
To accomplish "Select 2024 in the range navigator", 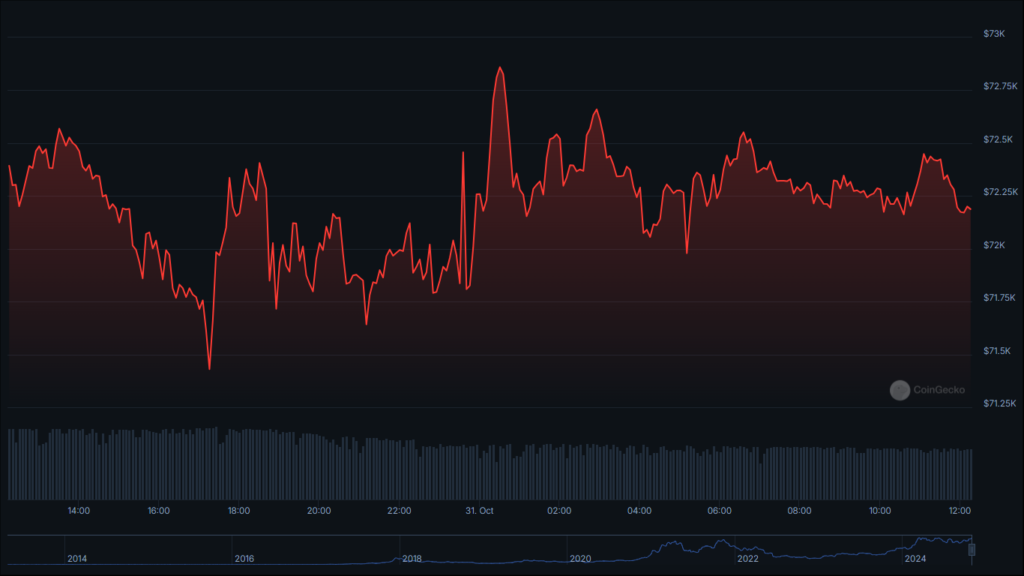I will point(915,559).
